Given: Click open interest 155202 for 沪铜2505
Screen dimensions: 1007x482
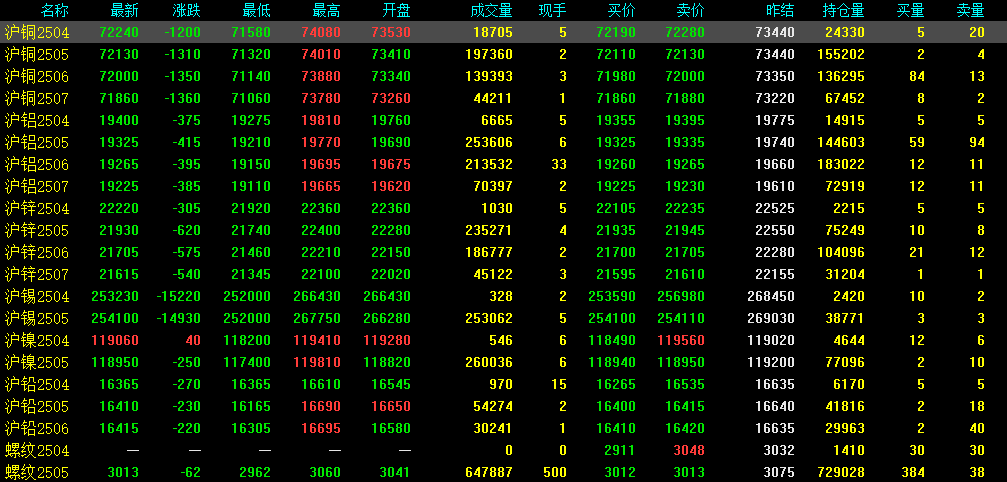Looking at the screenshot, I should click(x=841, y=55).
